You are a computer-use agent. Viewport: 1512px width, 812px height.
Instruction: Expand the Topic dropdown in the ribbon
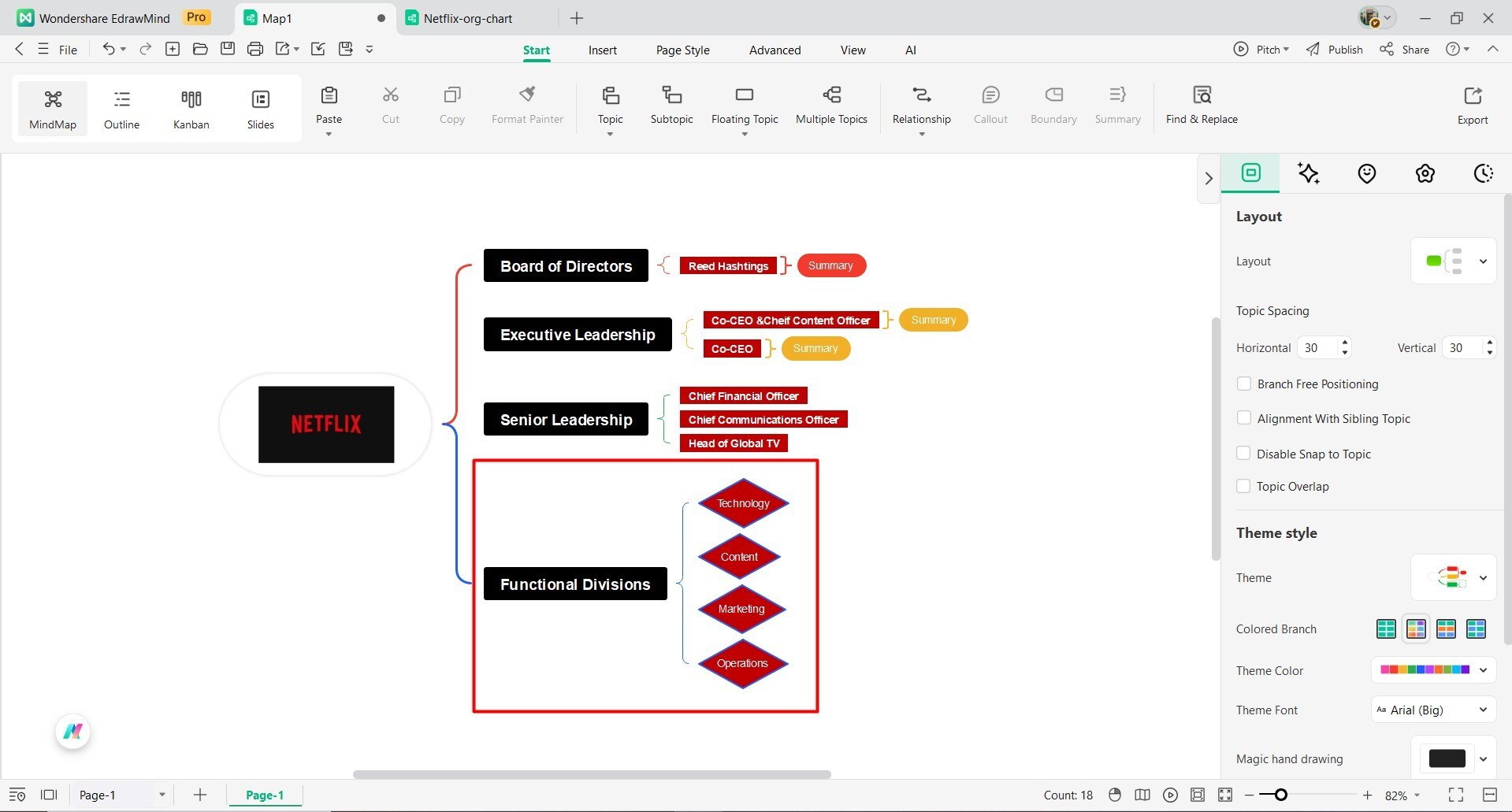(610, 135)
